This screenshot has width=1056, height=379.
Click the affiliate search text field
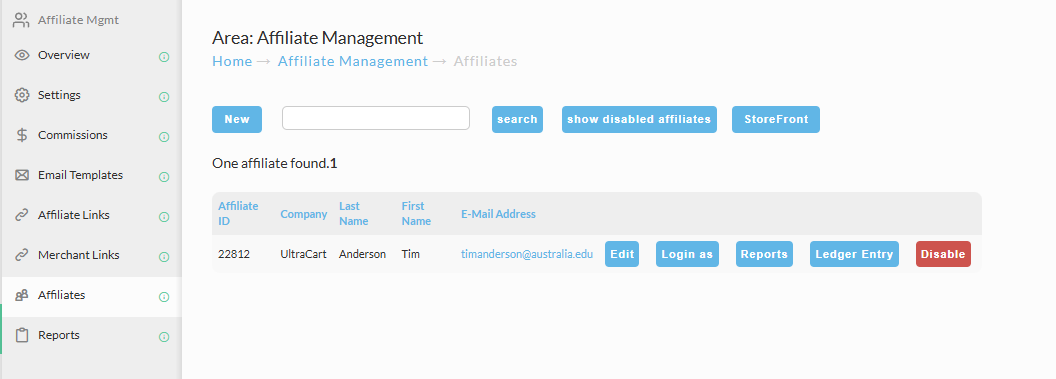376,118
